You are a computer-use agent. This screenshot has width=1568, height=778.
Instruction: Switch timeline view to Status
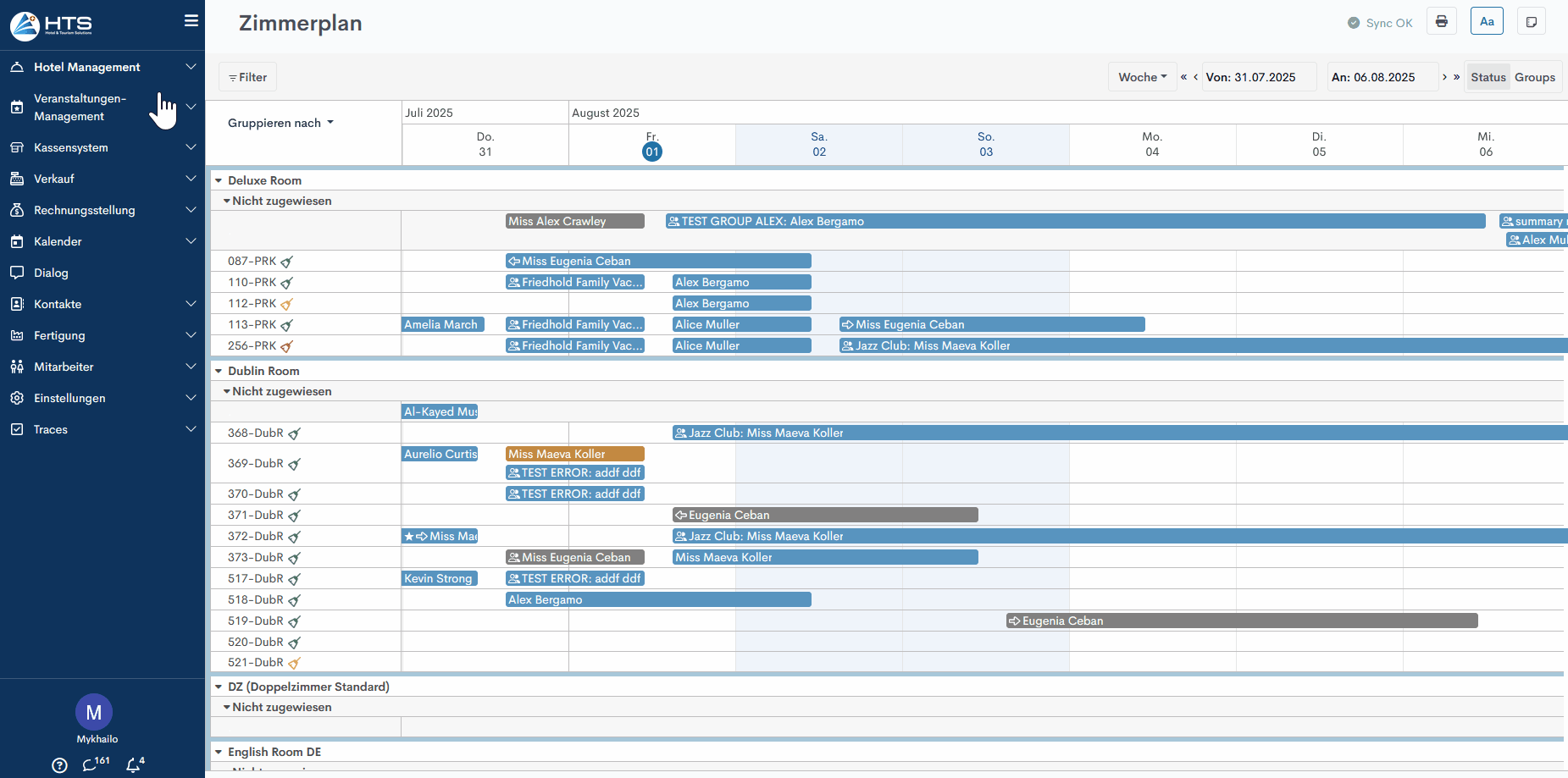click(1488, 77)
